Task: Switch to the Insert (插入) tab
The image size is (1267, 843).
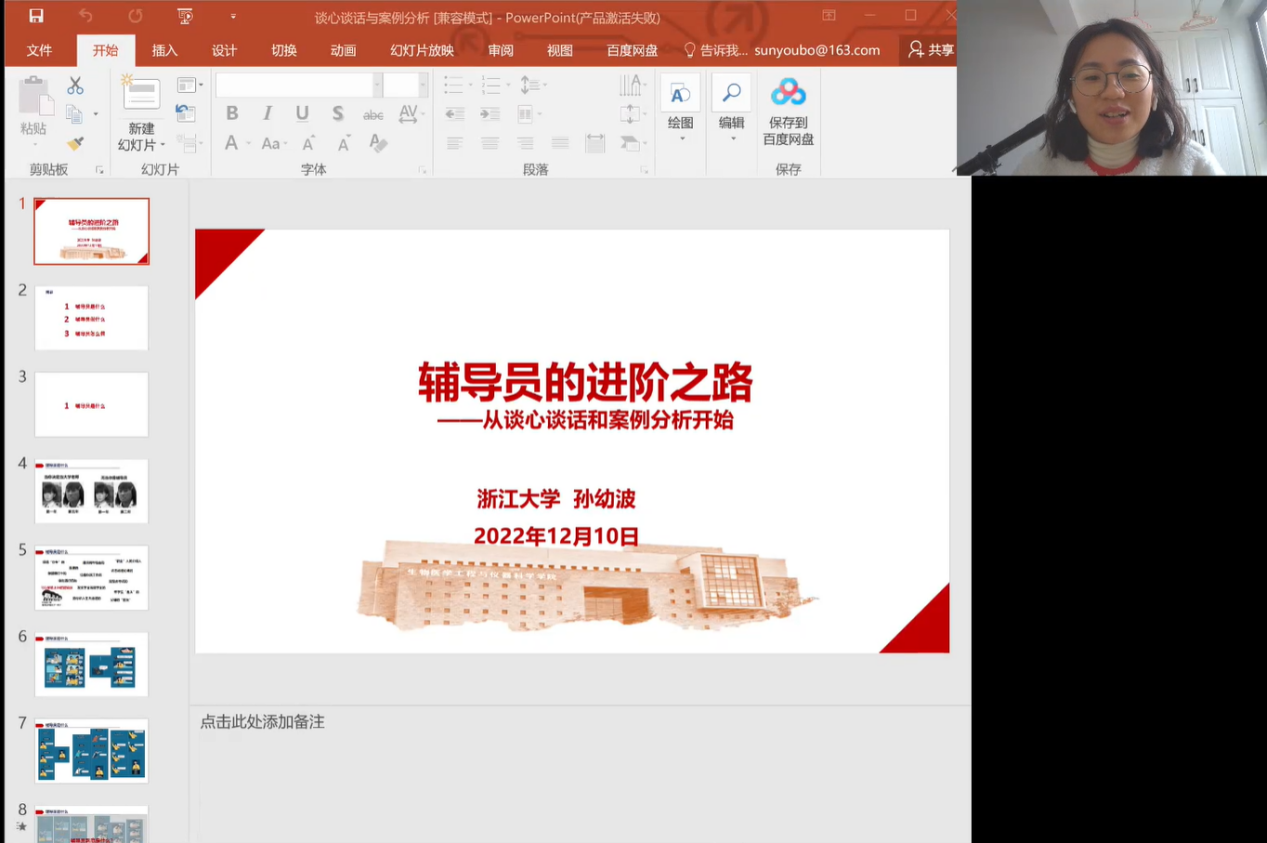Action: [165, 50]
